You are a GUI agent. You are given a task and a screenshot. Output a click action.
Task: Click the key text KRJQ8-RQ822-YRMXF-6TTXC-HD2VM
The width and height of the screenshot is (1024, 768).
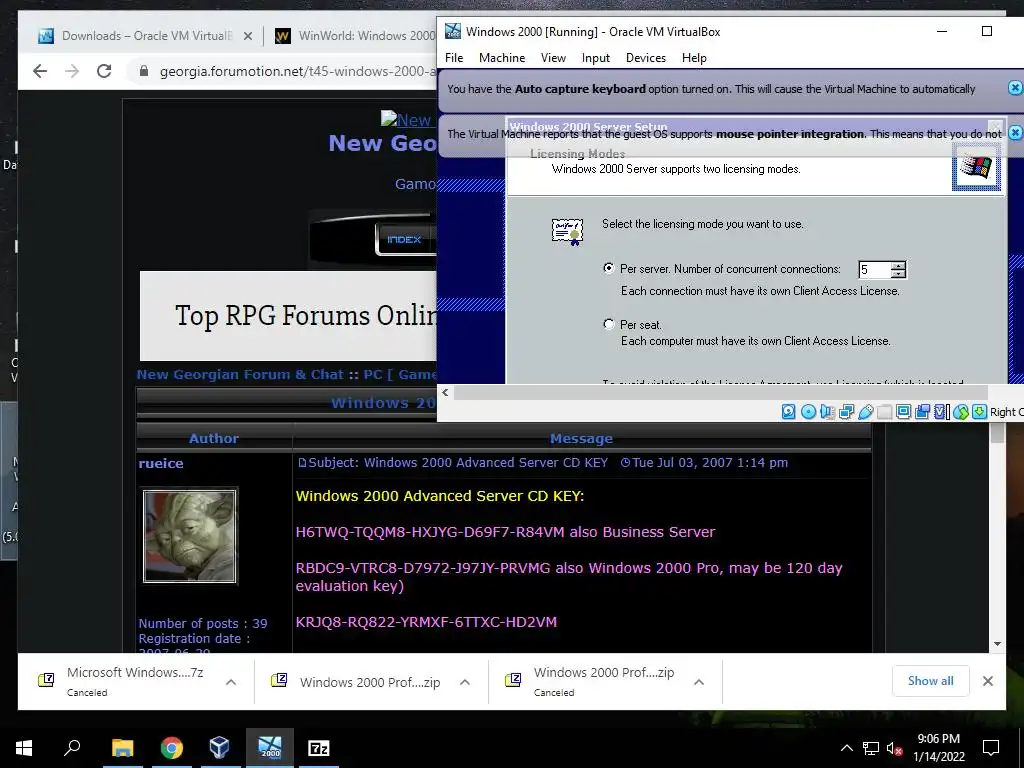426,622
